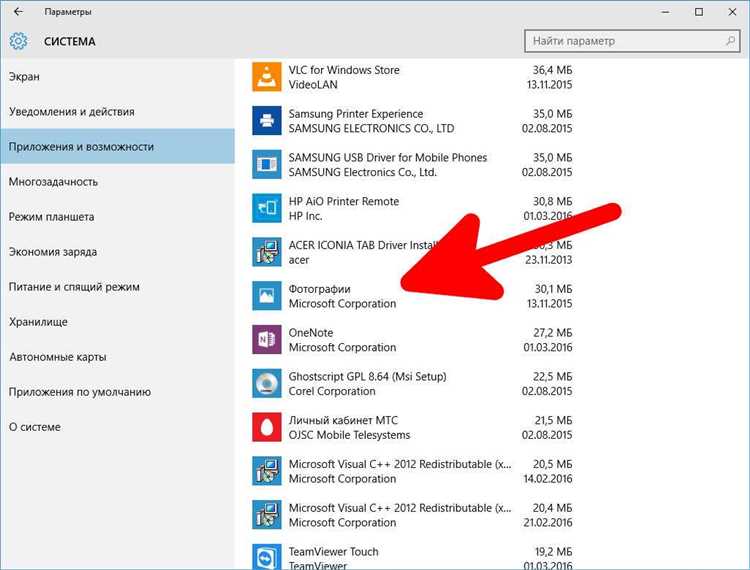Click the Найти параметр search field
The height and width of the screenshot is (570, 750).
pos(632,41)
